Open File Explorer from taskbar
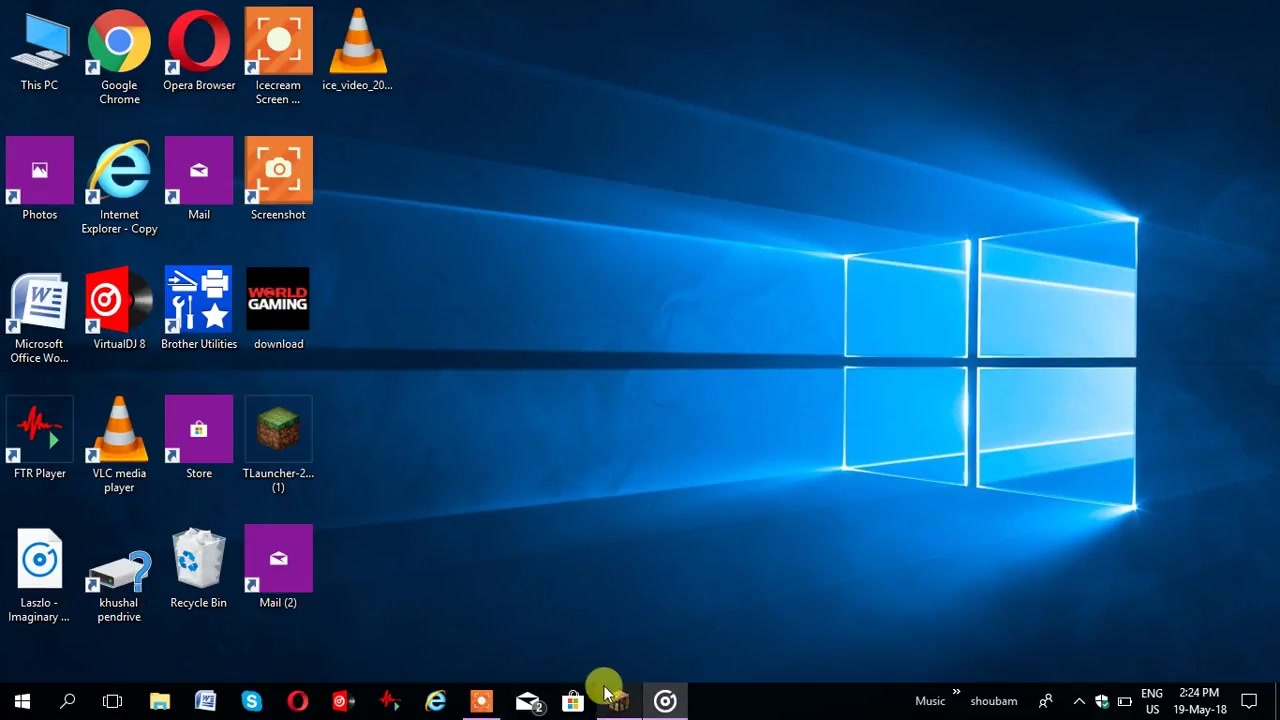The width and height of the screenshot is (1280, 720). point(160,701)
